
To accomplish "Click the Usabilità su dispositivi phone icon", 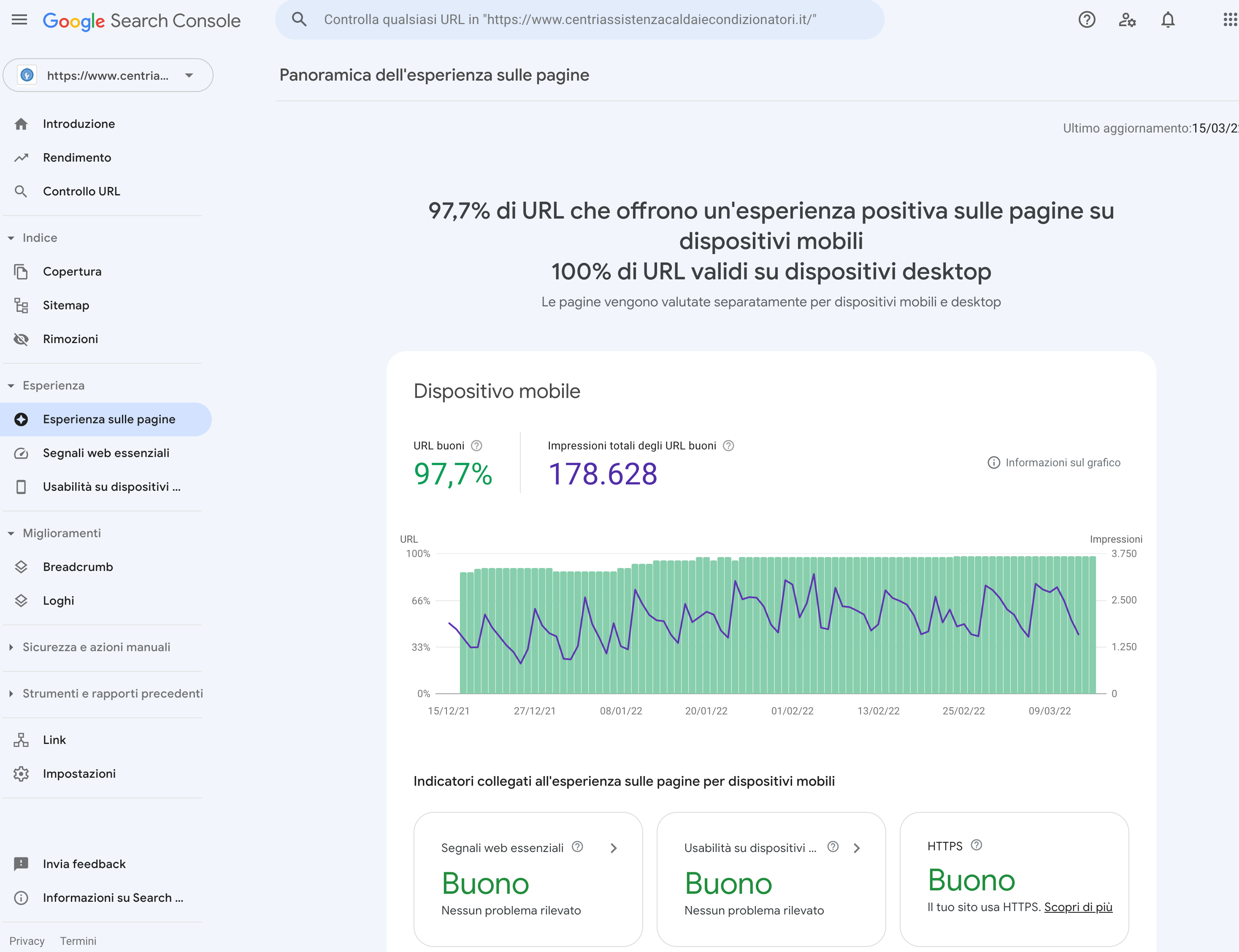I will click(21, 487).
